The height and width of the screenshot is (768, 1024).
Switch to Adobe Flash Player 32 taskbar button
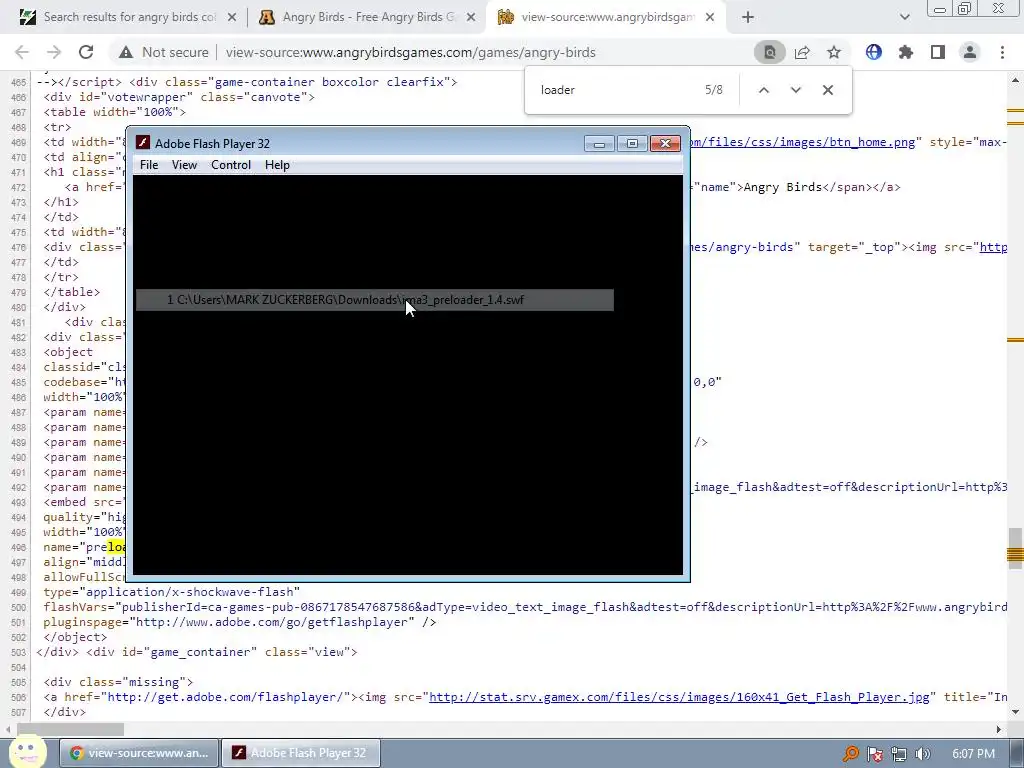[300, 753]
